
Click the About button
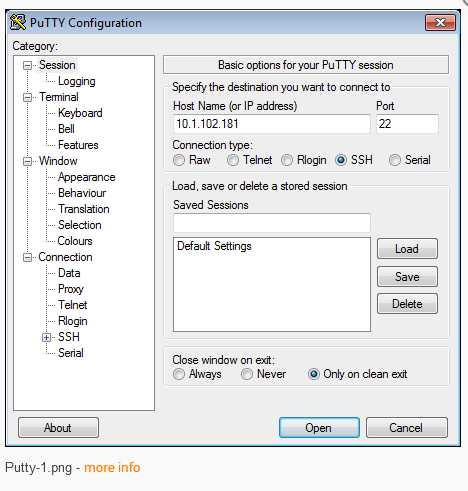(x=58, y=428)
